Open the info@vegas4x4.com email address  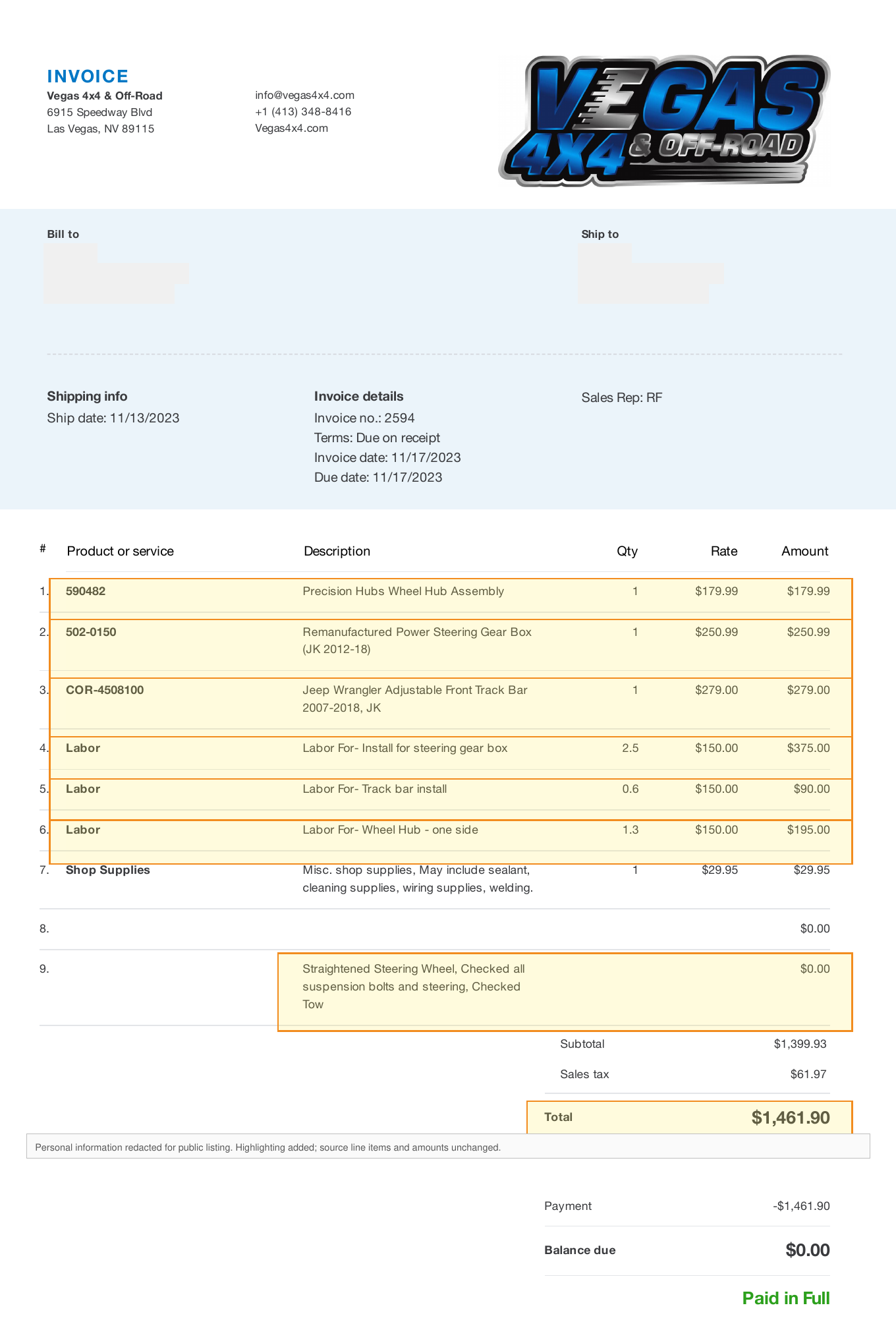[305, 95]
